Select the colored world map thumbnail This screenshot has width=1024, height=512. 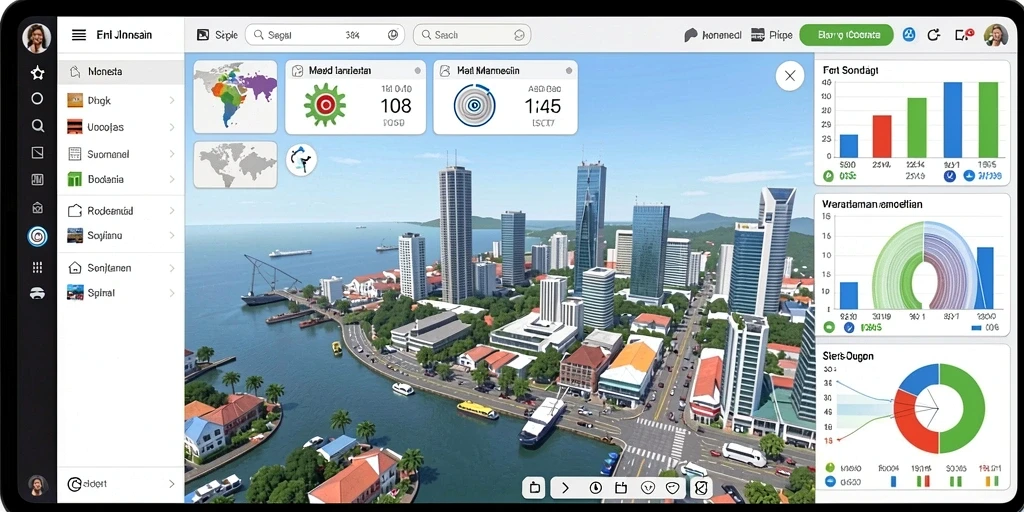[235, 97]
